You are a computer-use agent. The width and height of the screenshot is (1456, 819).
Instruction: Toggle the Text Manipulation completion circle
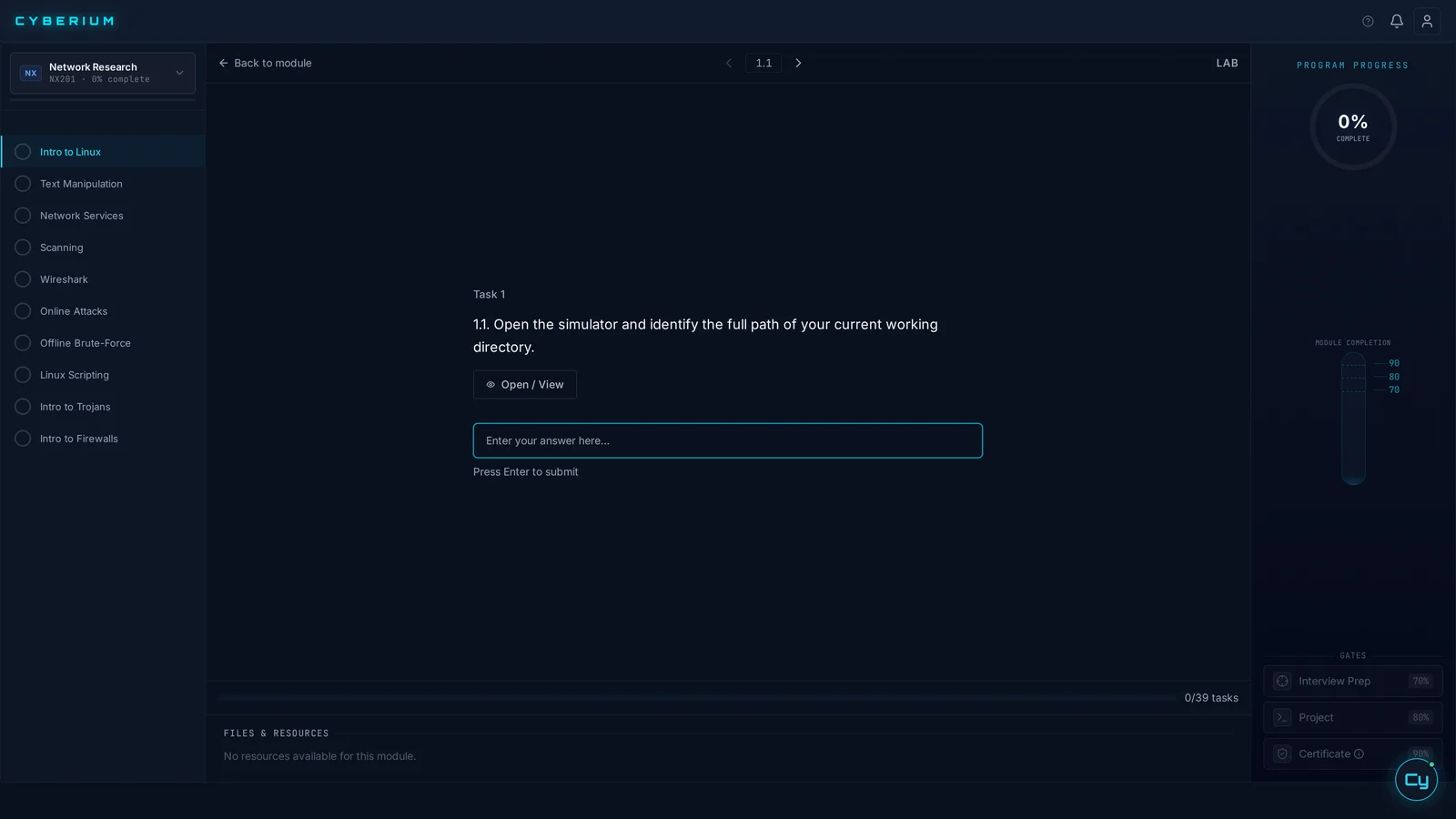[23, 184]
